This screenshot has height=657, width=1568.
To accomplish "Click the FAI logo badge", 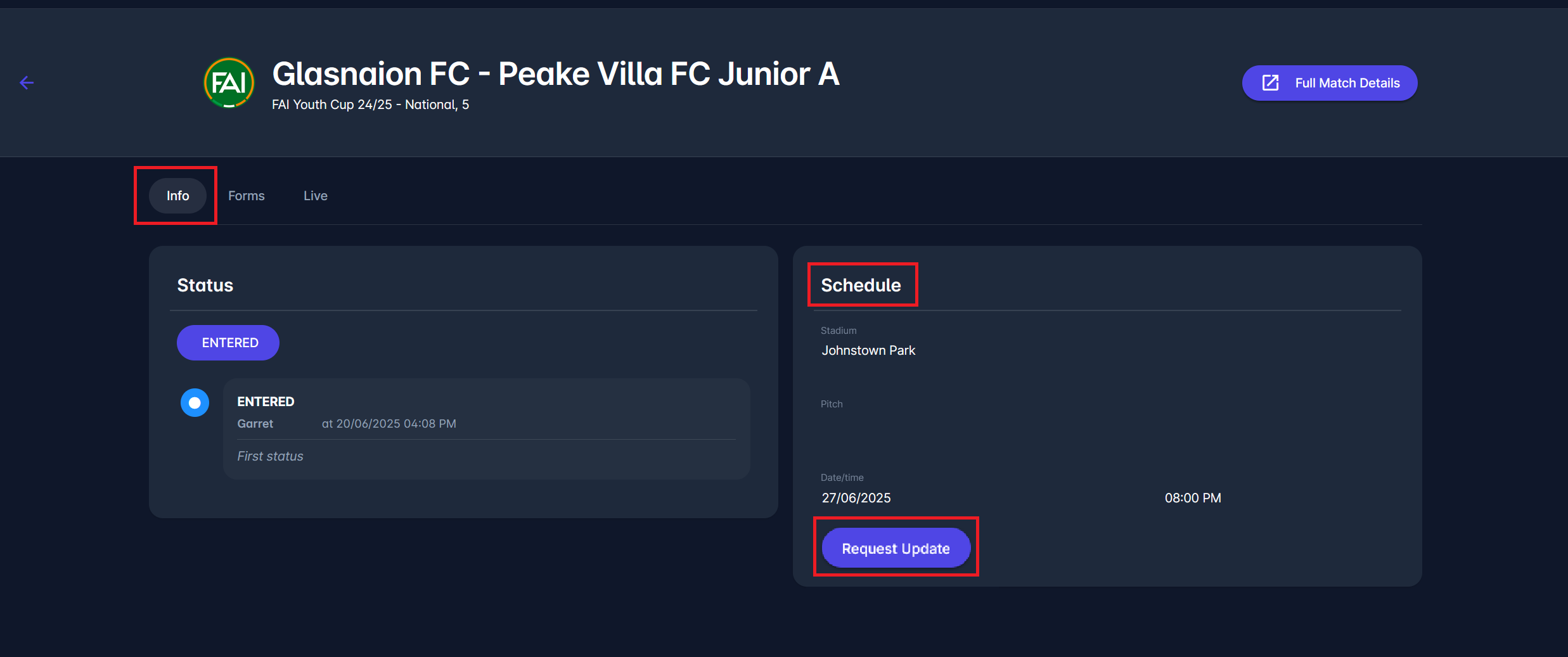I will tap(229, 83).
